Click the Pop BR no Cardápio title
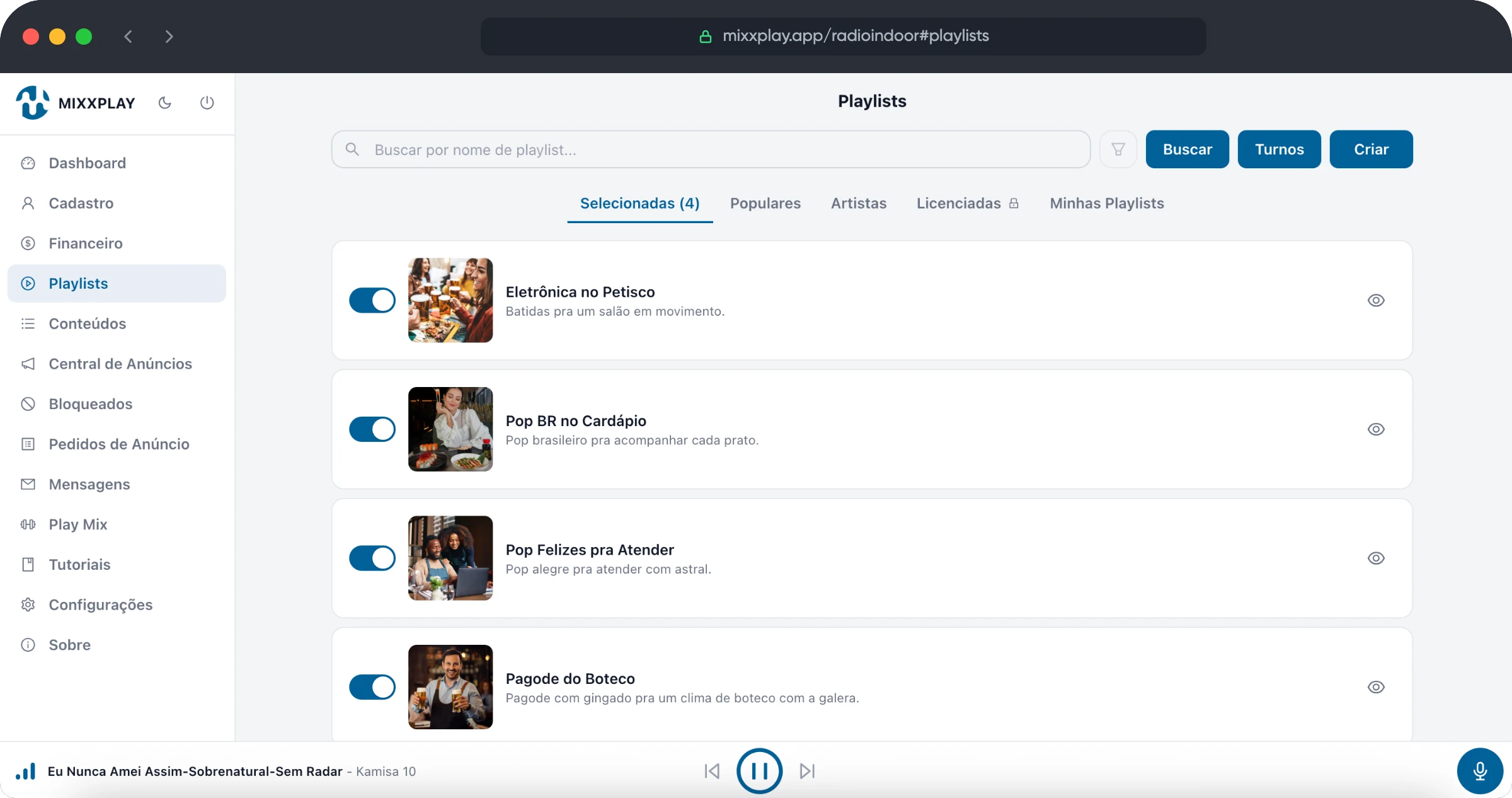1512x798 pixels. click(576, 421)
